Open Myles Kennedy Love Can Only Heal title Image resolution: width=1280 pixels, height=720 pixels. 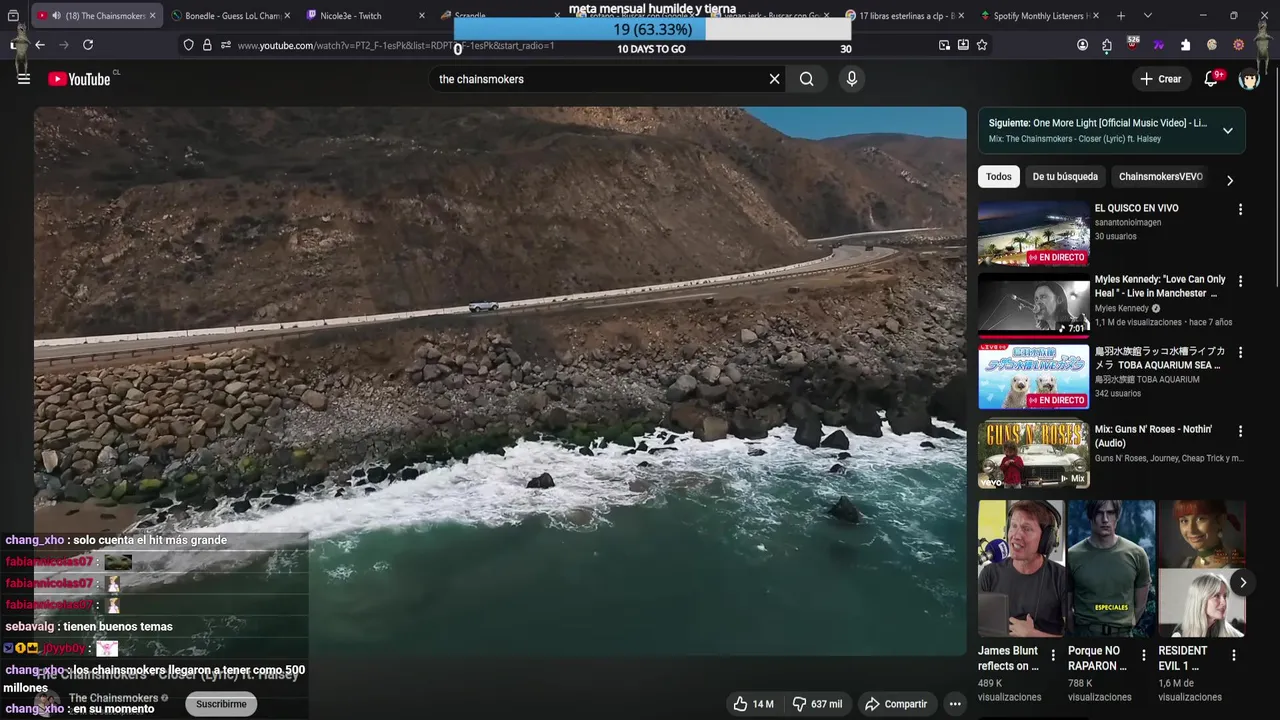tap(1160, 286)
